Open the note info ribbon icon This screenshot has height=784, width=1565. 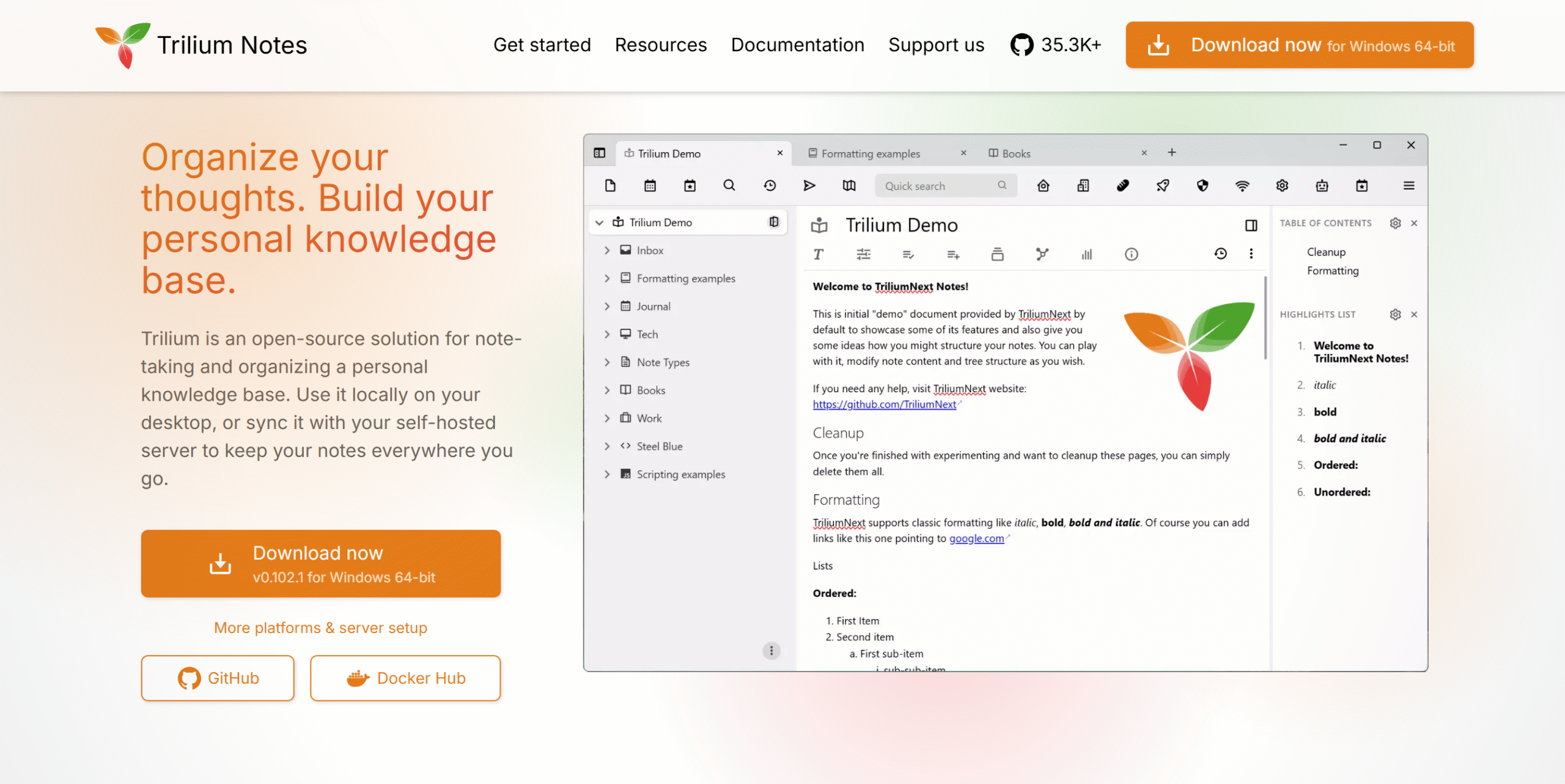tap(1132, 254)
